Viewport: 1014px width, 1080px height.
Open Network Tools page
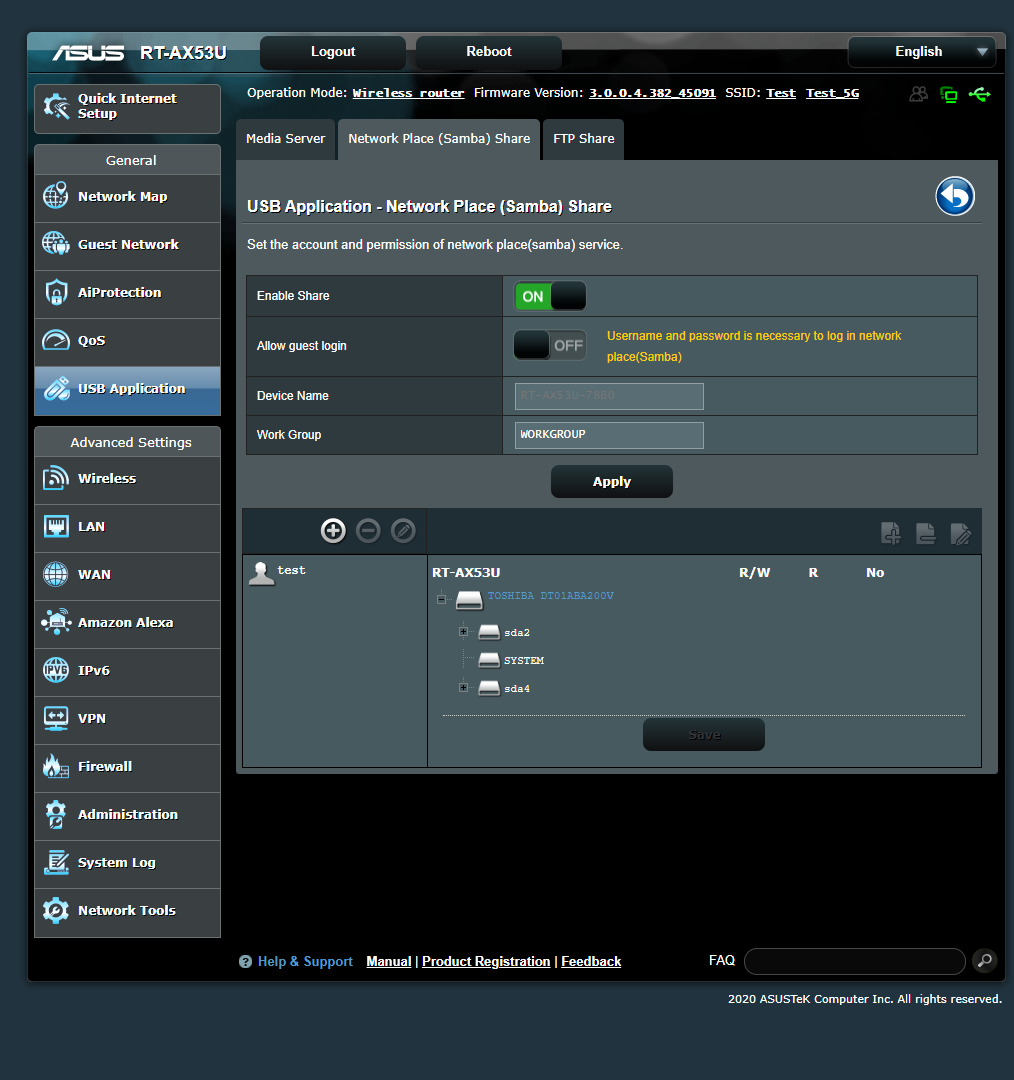pyautogui.click(x=127, y=911)
